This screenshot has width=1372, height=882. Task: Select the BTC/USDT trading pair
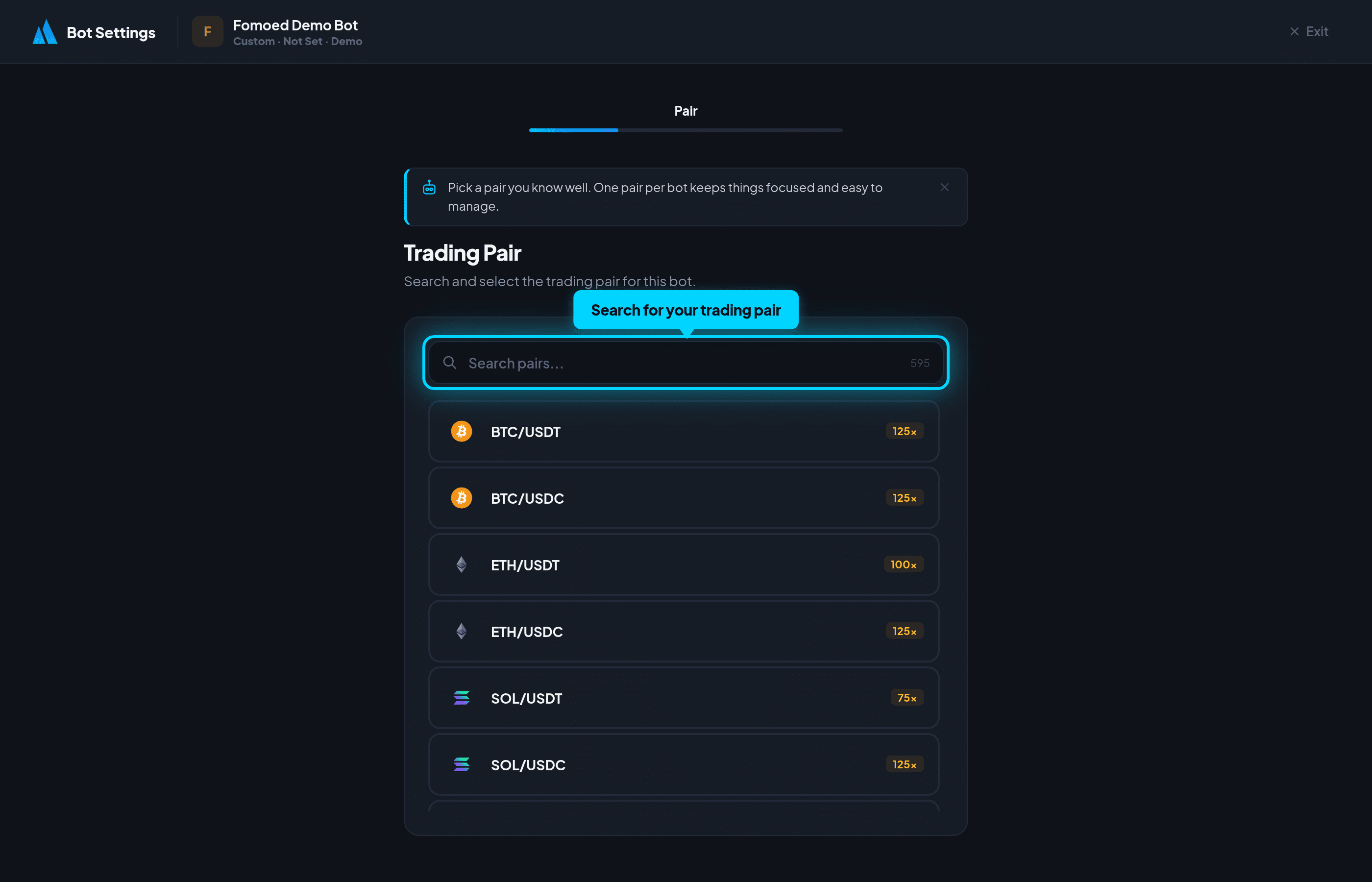(x=684, y=431)
